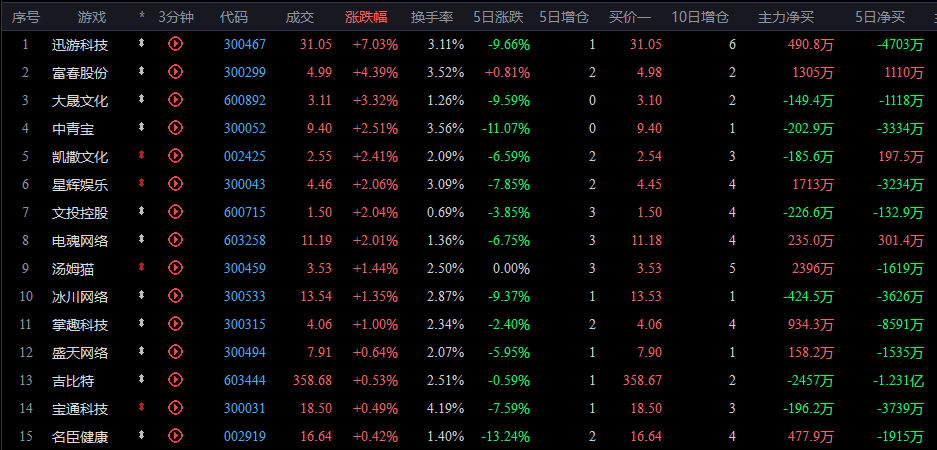Toggle the marker icon beside 星辉娱乐
The image size is (937, 450).
[x=142, y=183]
